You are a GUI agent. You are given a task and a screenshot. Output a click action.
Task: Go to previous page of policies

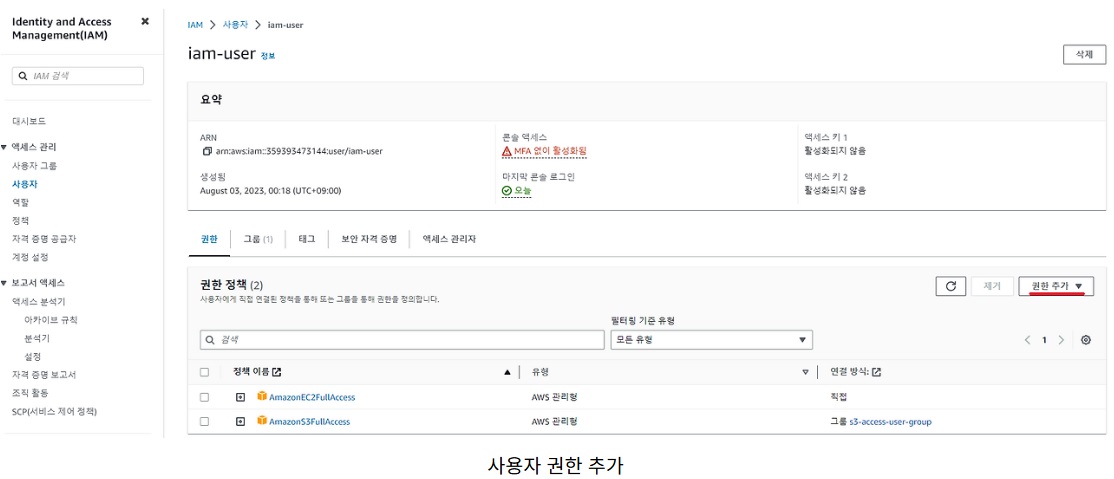pyautogui.click(x=1027, y=340)
